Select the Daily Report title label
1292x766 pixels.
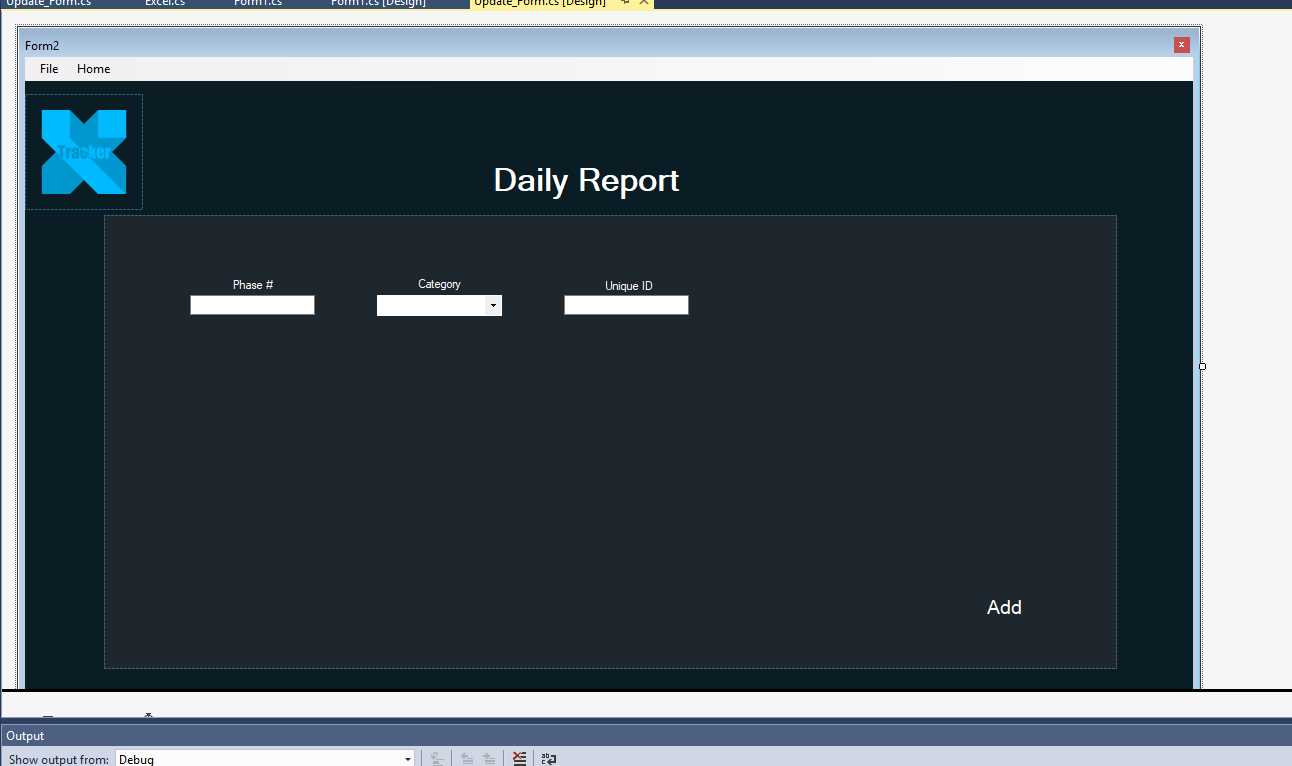point(586,180)
